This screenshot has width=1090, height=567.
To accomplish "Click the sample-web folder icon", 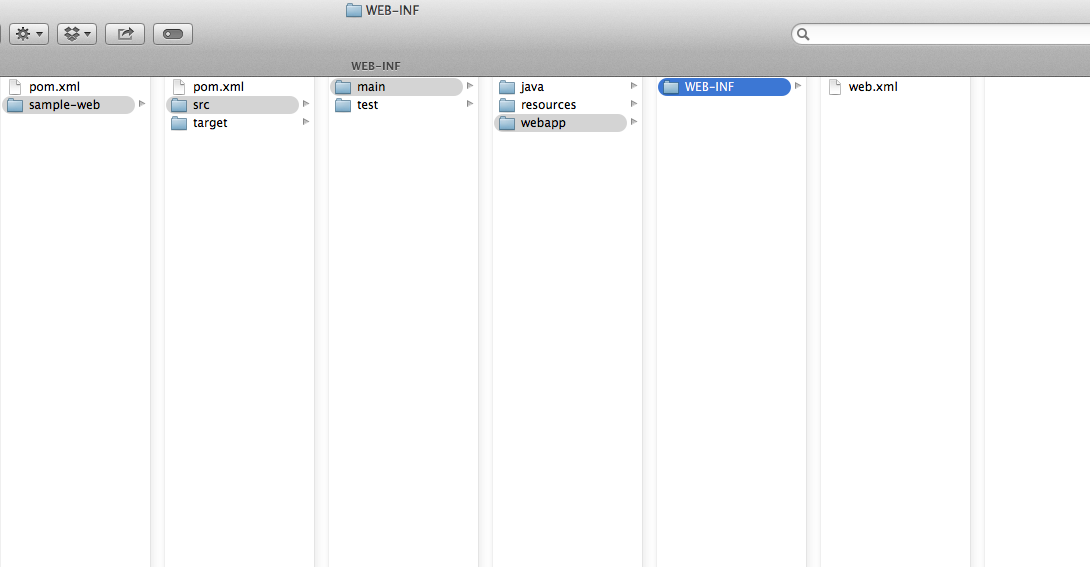I will coord(15,105).
